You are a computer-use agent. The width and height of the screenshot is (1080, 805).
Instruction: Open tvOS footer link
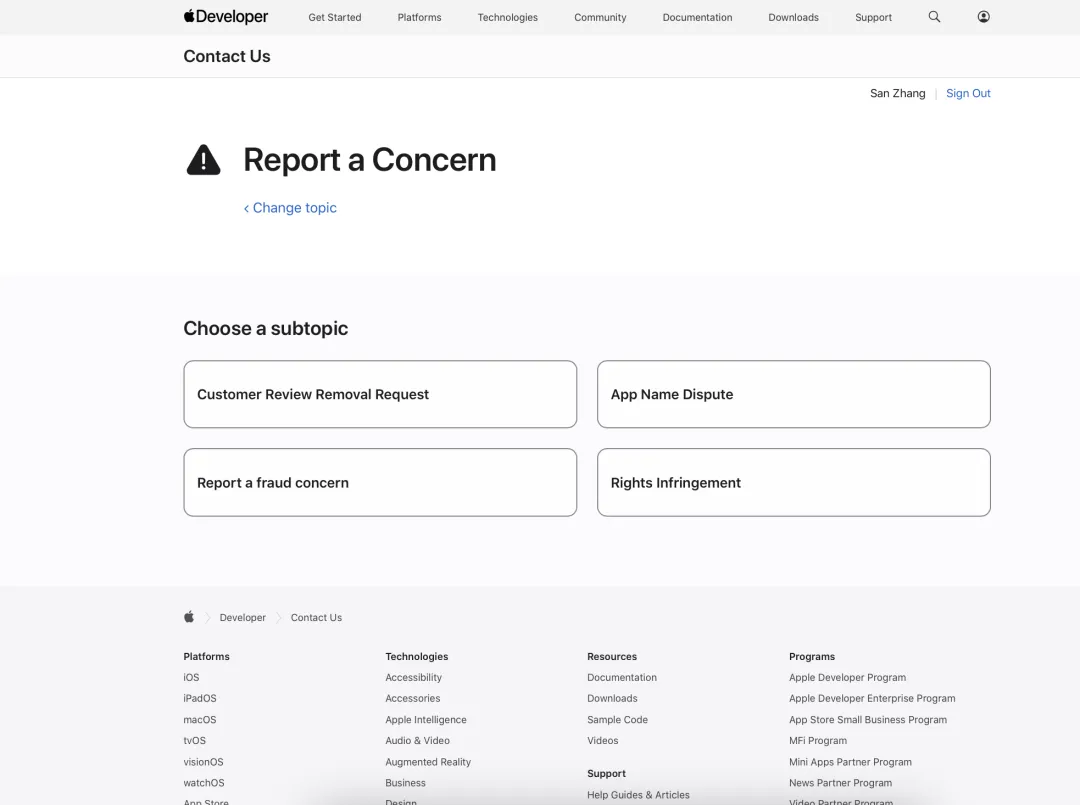[x=194, y=740]
